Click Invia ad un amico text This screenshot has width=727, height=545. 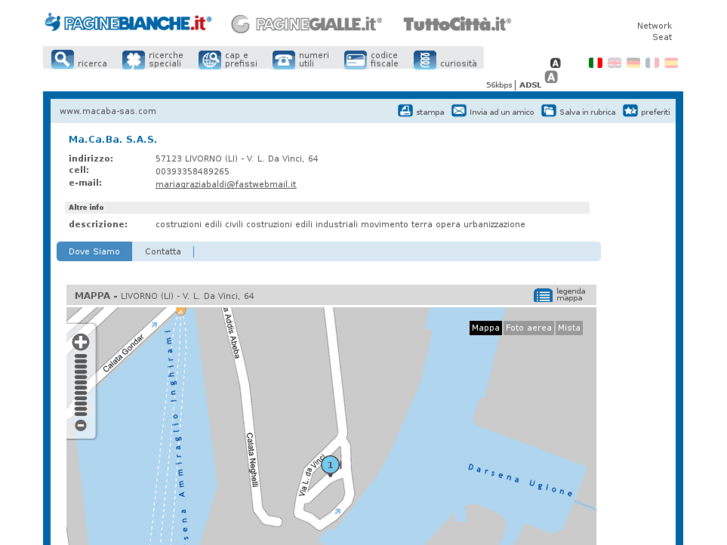point(502,112)
